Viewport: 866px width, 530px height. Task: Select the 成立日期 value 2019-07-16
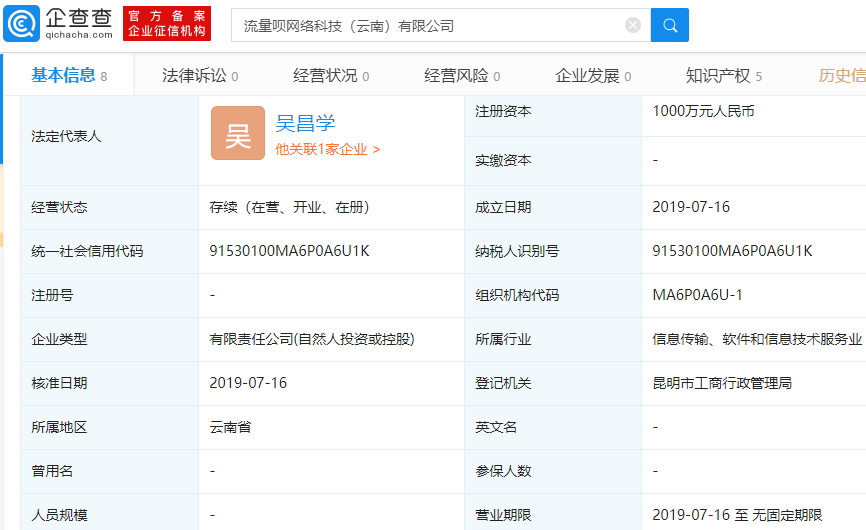click(x=691, y=207)
